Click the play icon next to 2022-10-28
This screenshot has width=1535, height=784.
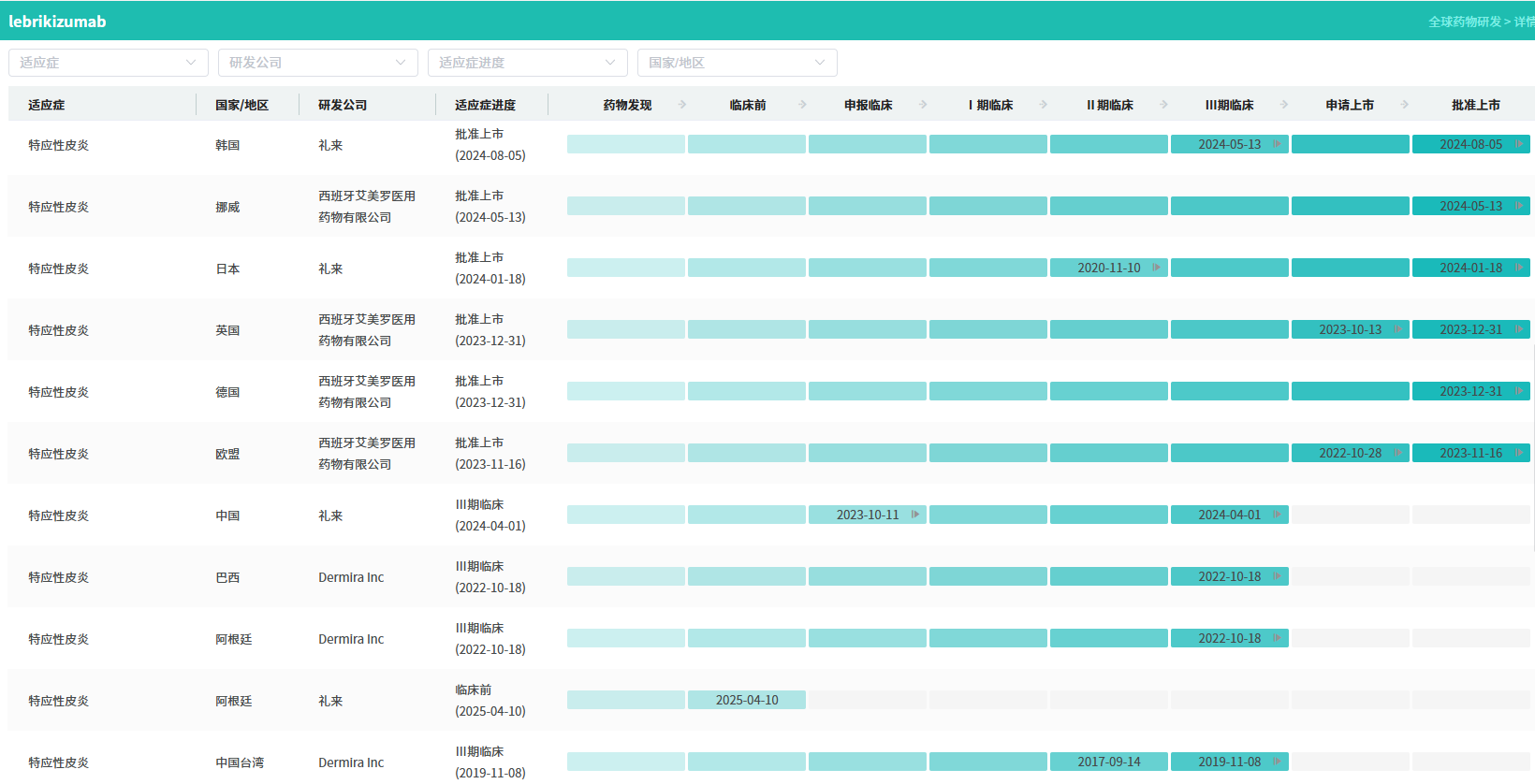pos(1397,453)
